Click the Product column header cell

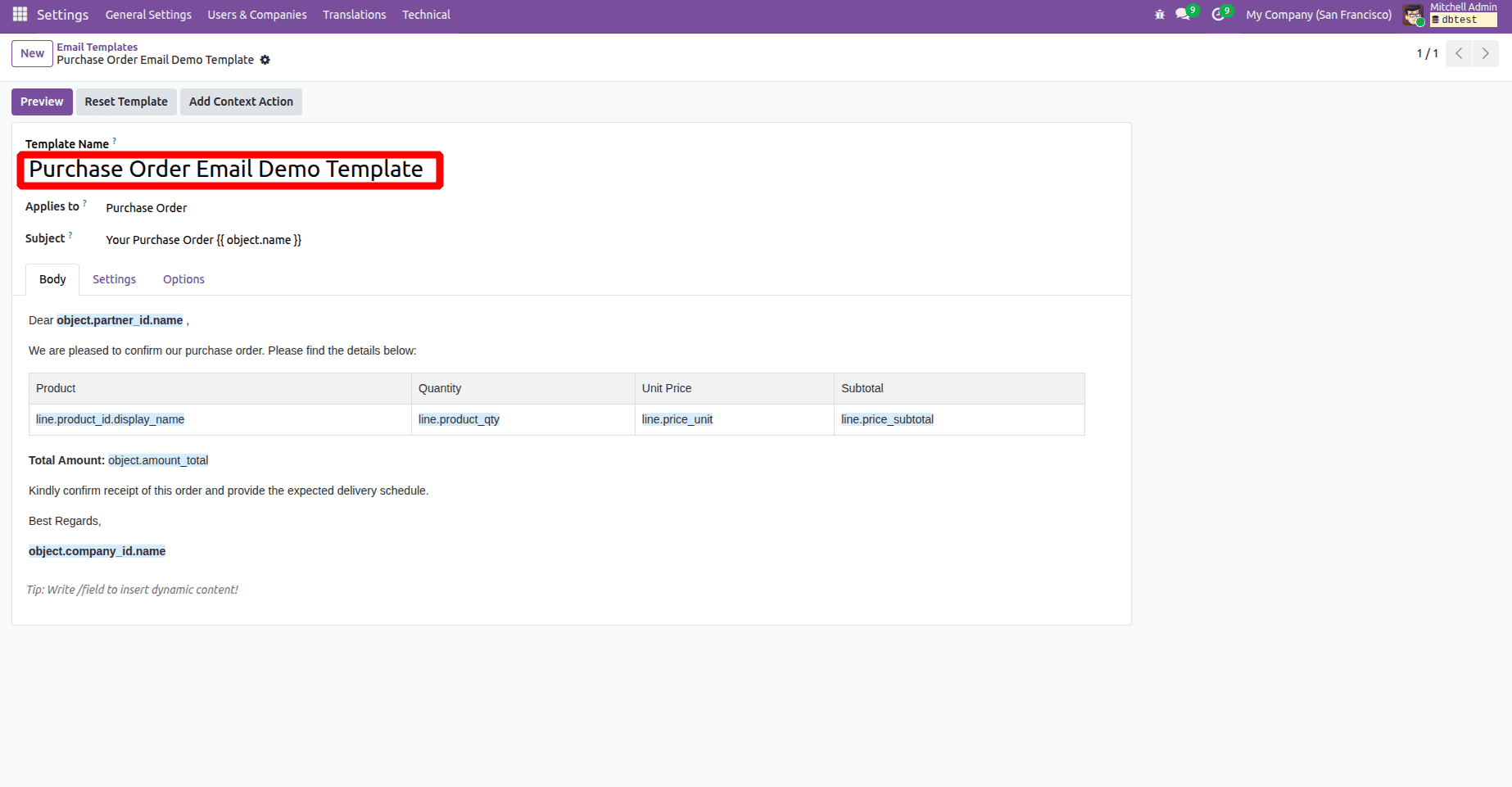[x=220, y=388]
